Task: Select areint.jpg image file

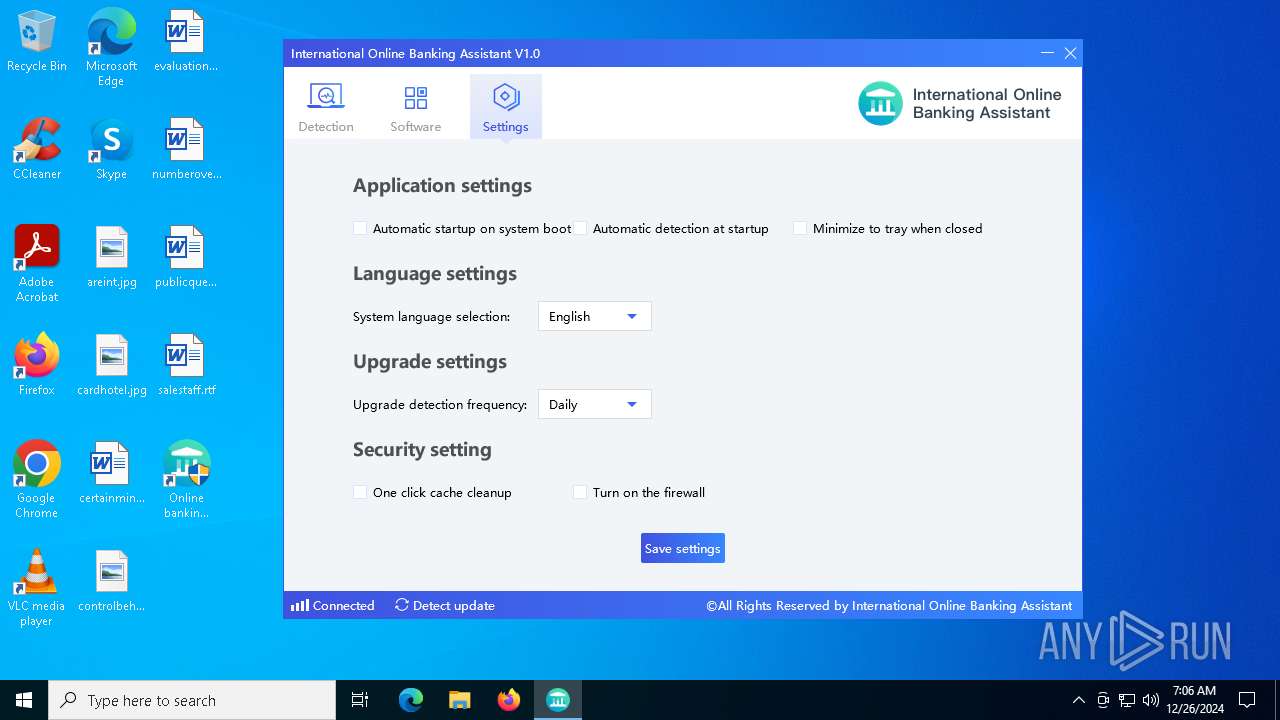Action: point(111,257)
